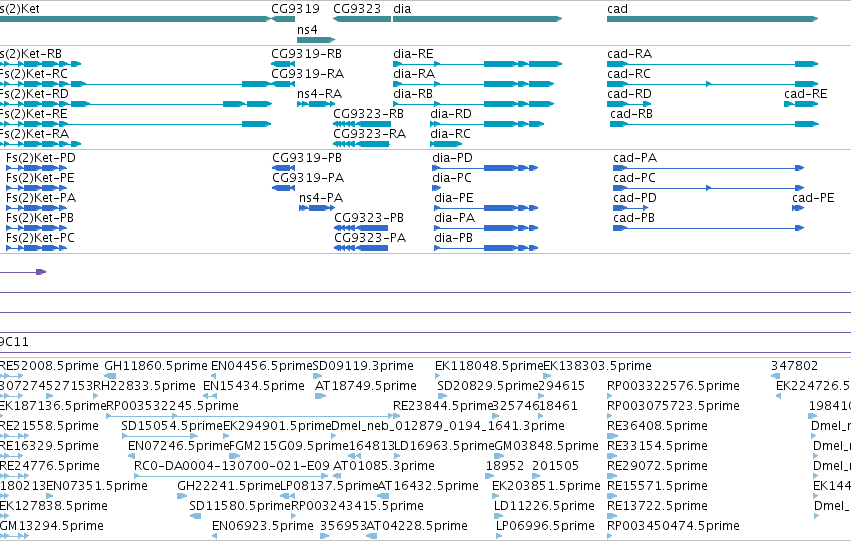851x541 pixels.
Task: Select transcript CG9319-RB
Action: [283, 64]
